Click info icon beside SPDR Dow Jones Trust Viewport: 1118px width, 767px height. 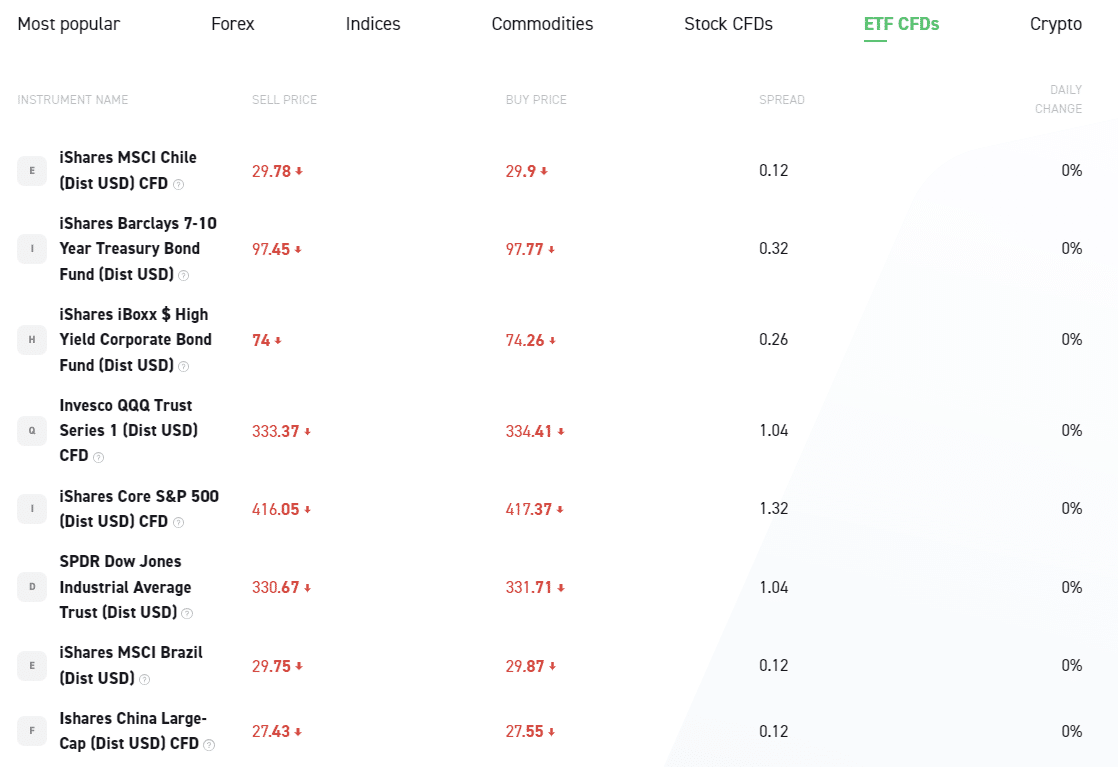pyautogui.click(x=186, y=614)
